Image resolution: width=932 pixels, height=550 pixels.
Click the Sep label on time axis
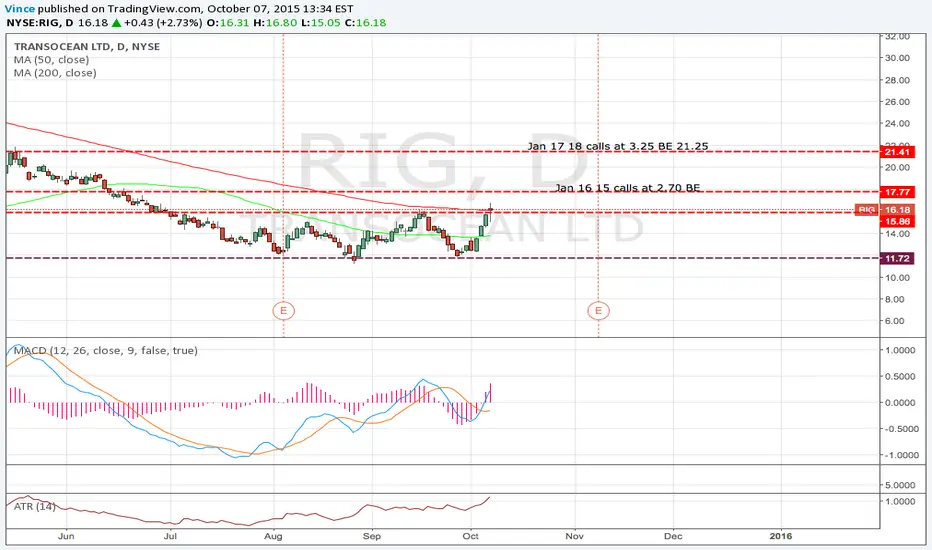(x=371, y=536)
